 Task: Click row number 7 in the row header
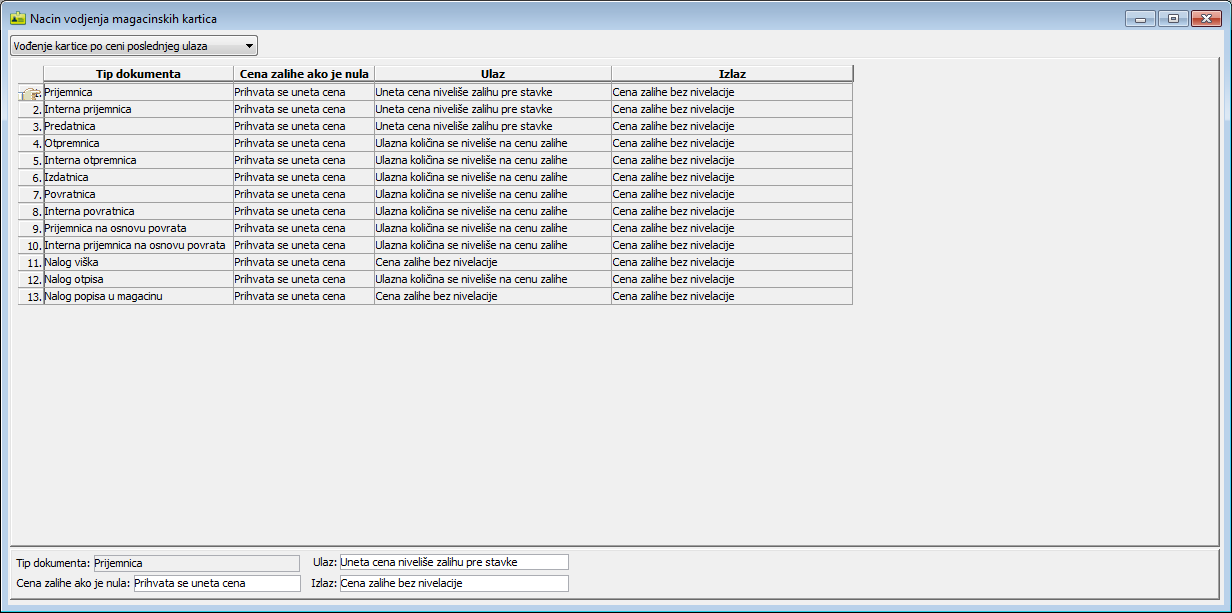pos(31,194)
